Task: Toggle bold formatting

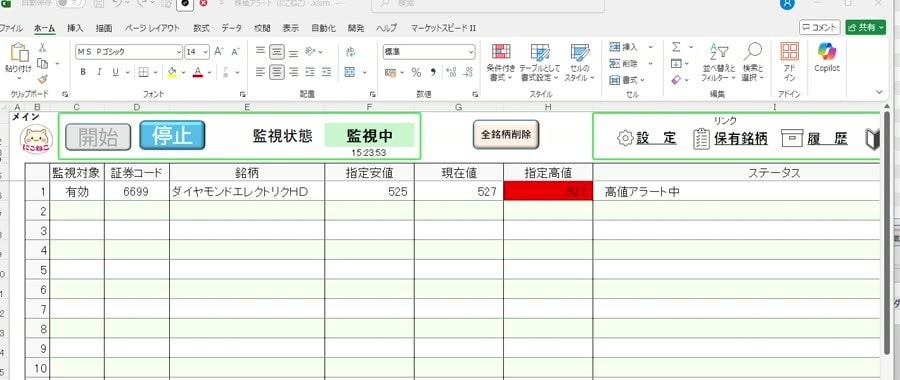Action: click(x=83, y=72)
